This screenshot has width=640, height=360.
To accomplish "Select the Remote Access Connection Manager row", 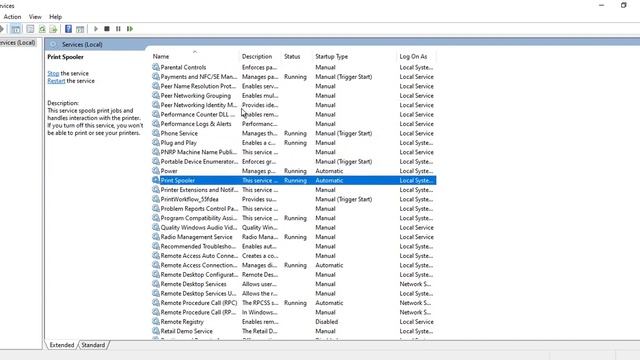I will [x=293, y=265].
